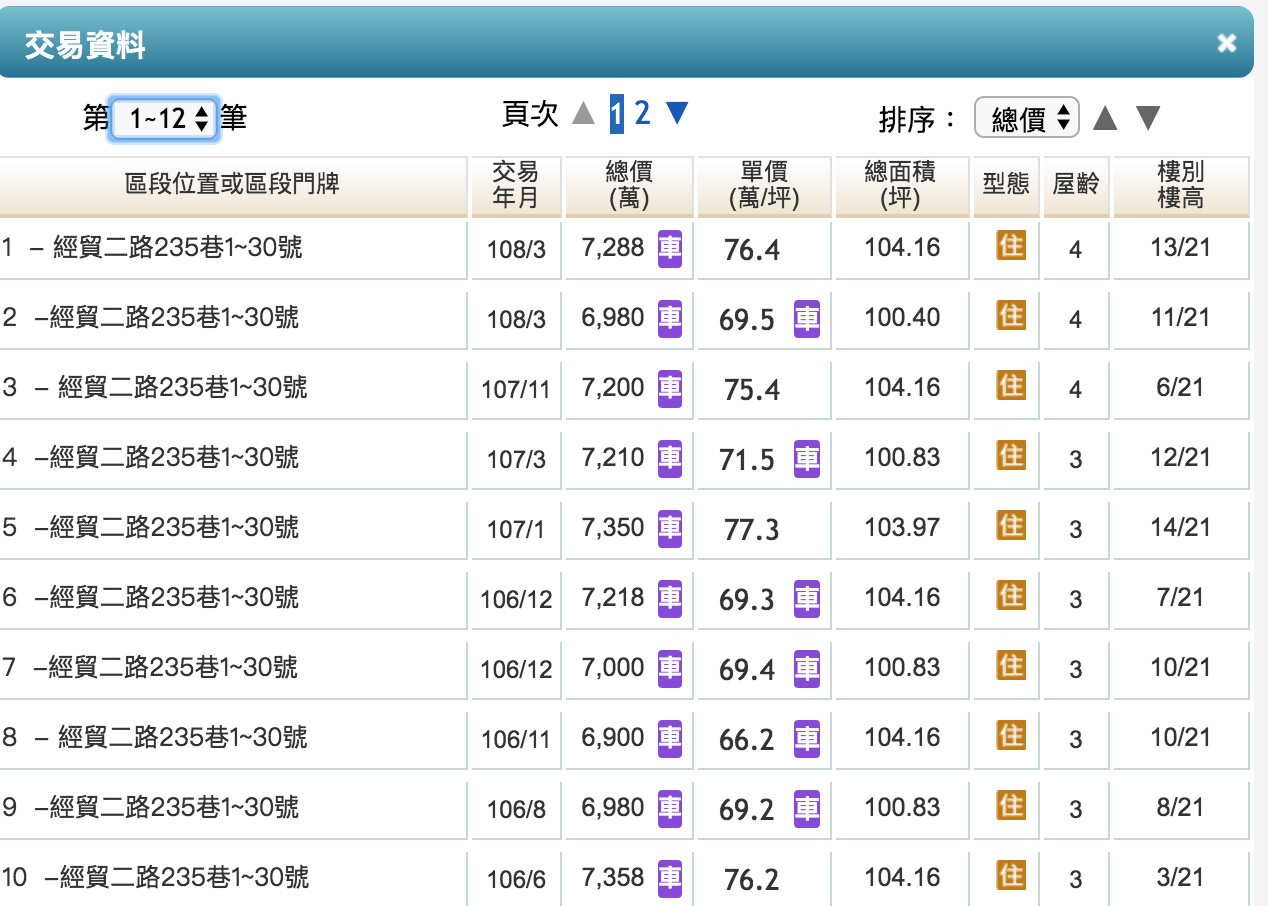Click the floor value 13/21
1268x906 pixels.
pyautogui.click(x=1180, y=248)
